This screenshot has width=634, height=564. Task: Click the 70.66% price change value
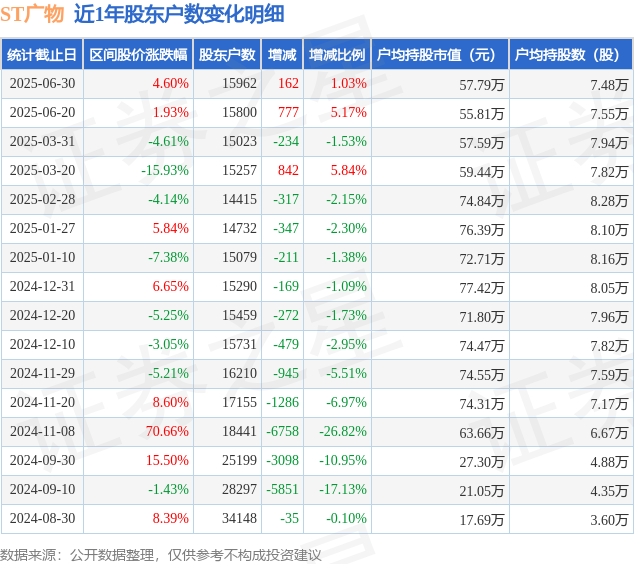[x=167, y=431]
